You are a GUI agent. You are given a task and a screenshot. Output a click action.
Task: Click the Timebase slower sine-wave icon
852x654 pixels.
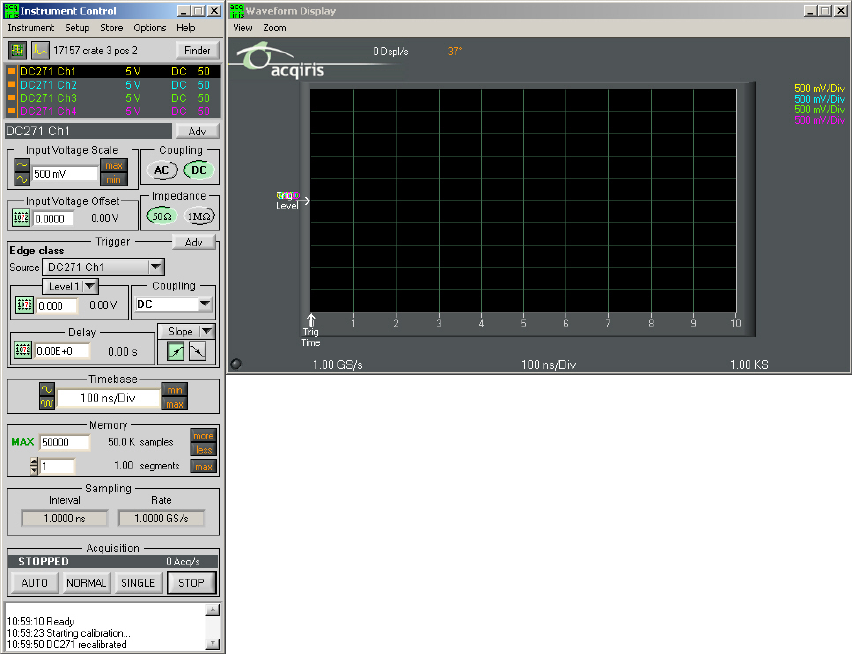tap(45, 390)
